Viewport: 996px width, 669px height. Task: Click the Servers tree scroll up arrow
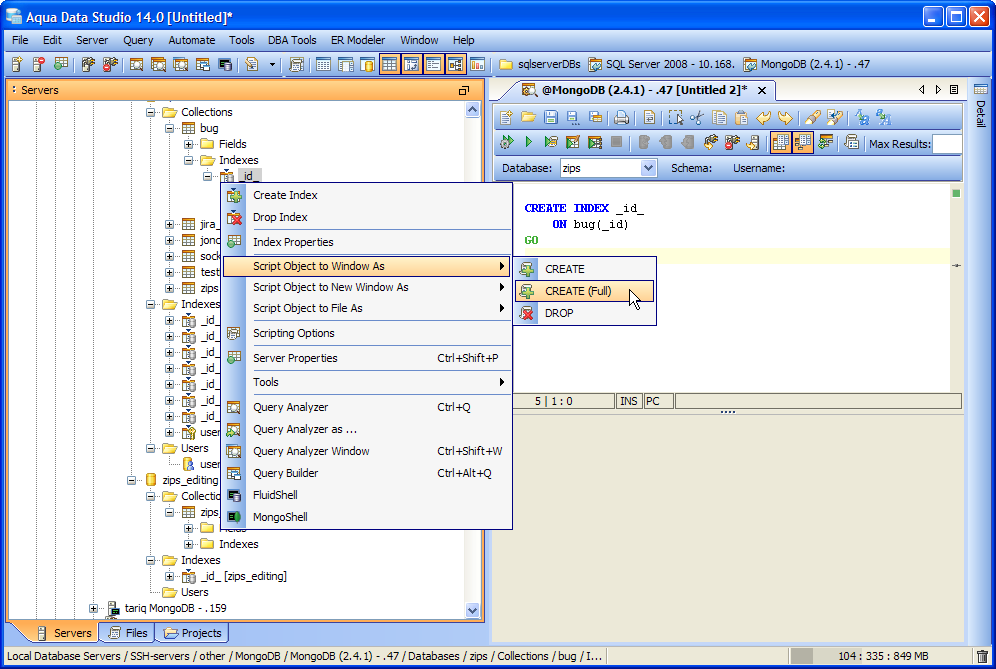tap(472, 110)
